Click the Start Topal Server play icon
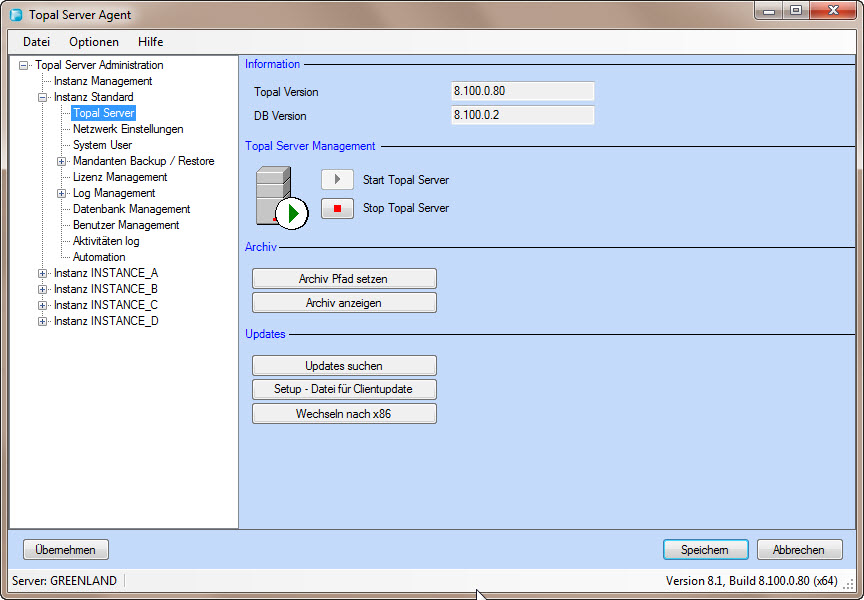864x600 pixels. pyautogui.click(x=337, y=180)
